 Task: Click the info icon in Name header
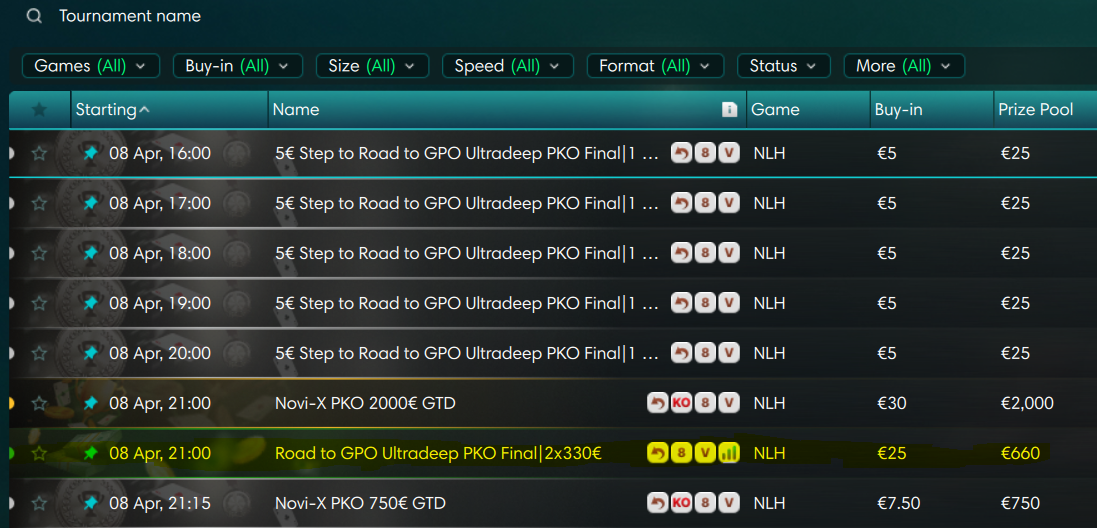coord(729,110)
